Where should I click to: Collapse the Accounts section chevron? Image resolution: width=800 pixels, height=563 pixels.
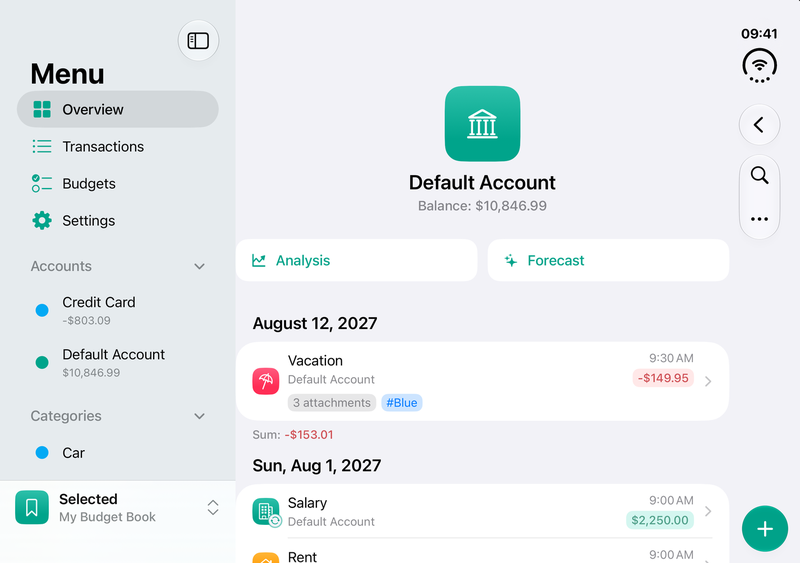[x=199, y=266]
